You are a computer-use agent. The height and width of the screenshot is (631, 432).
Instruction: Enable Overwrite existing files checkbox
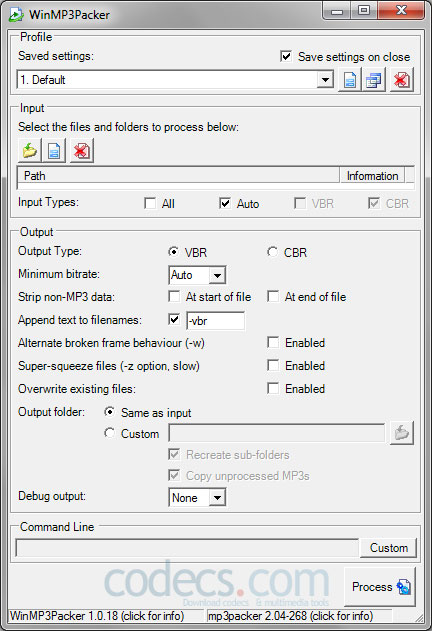(273, 388)
